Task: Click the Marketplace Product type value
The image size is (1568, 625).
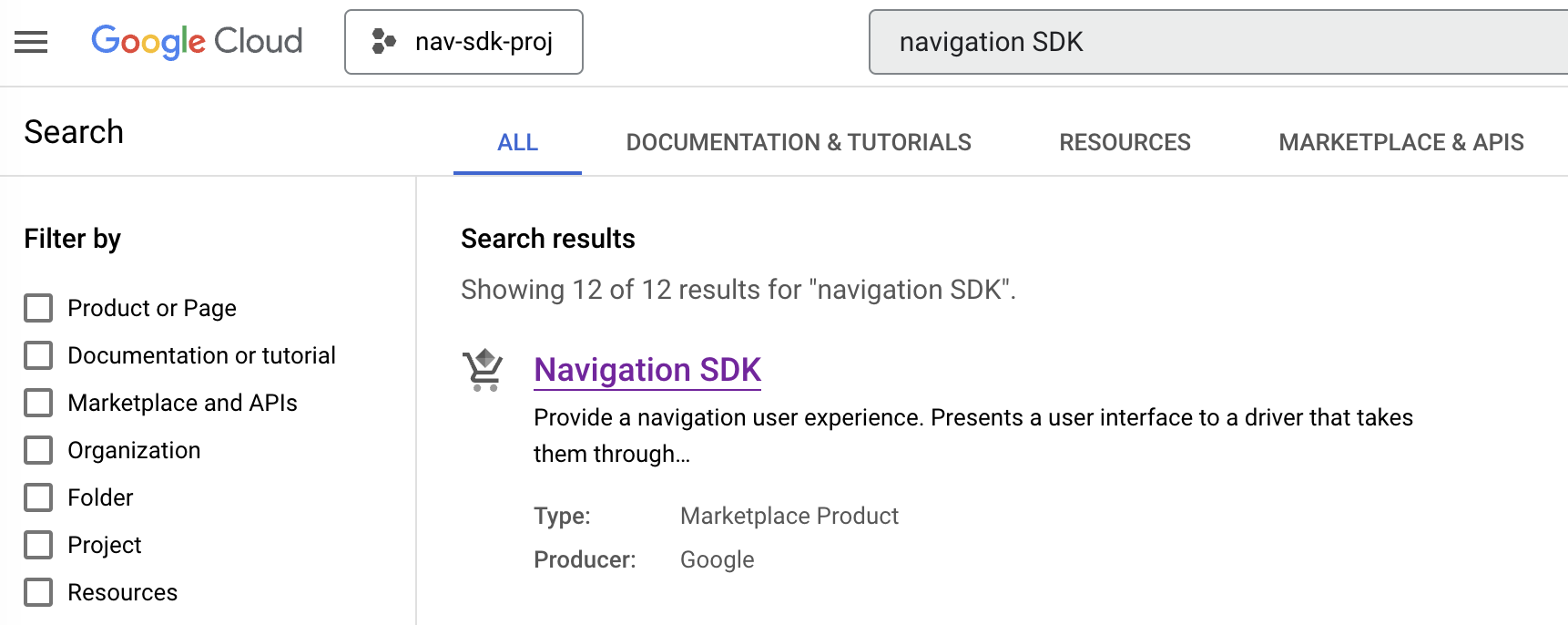Action: (789, 516)
